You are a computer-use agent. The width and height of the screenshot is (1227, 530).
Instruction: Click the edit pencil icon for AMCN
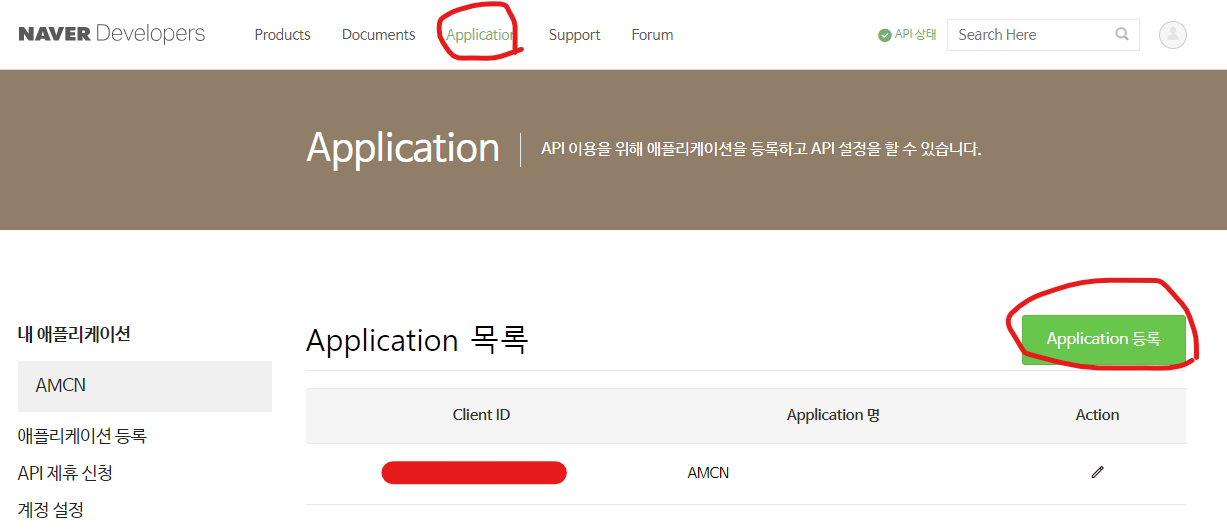click(x=1097, y=472)
